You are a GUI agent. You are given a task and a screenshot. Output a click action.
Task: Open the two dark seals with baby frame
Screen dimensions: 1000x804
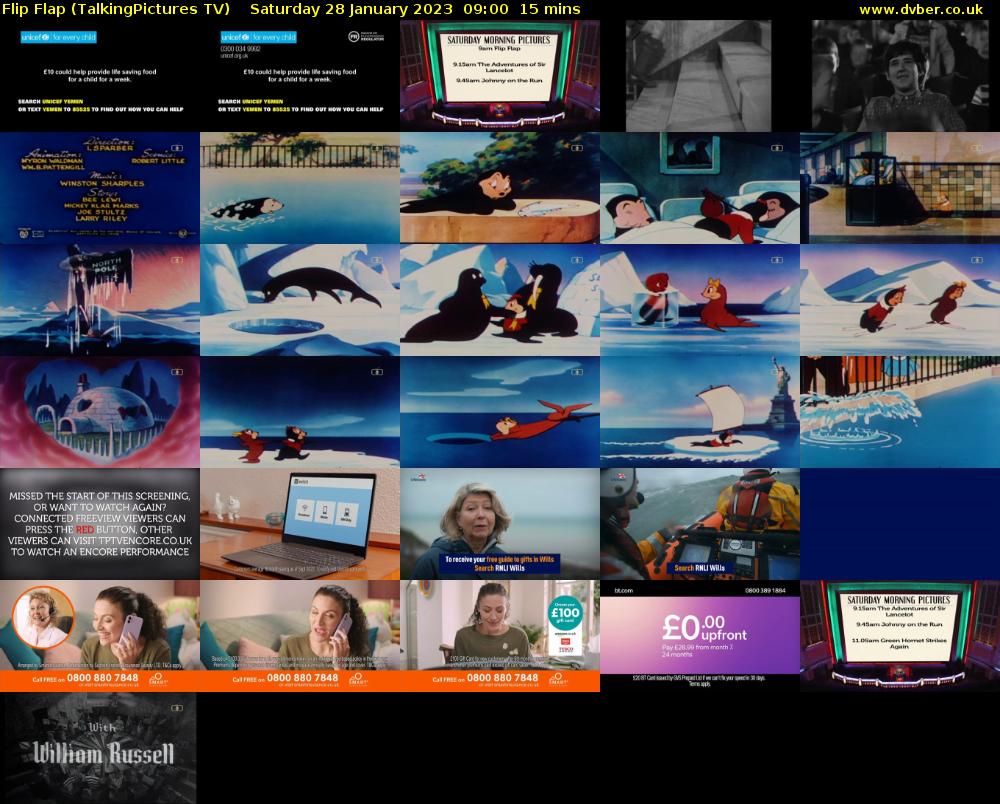tap(500, 300)
